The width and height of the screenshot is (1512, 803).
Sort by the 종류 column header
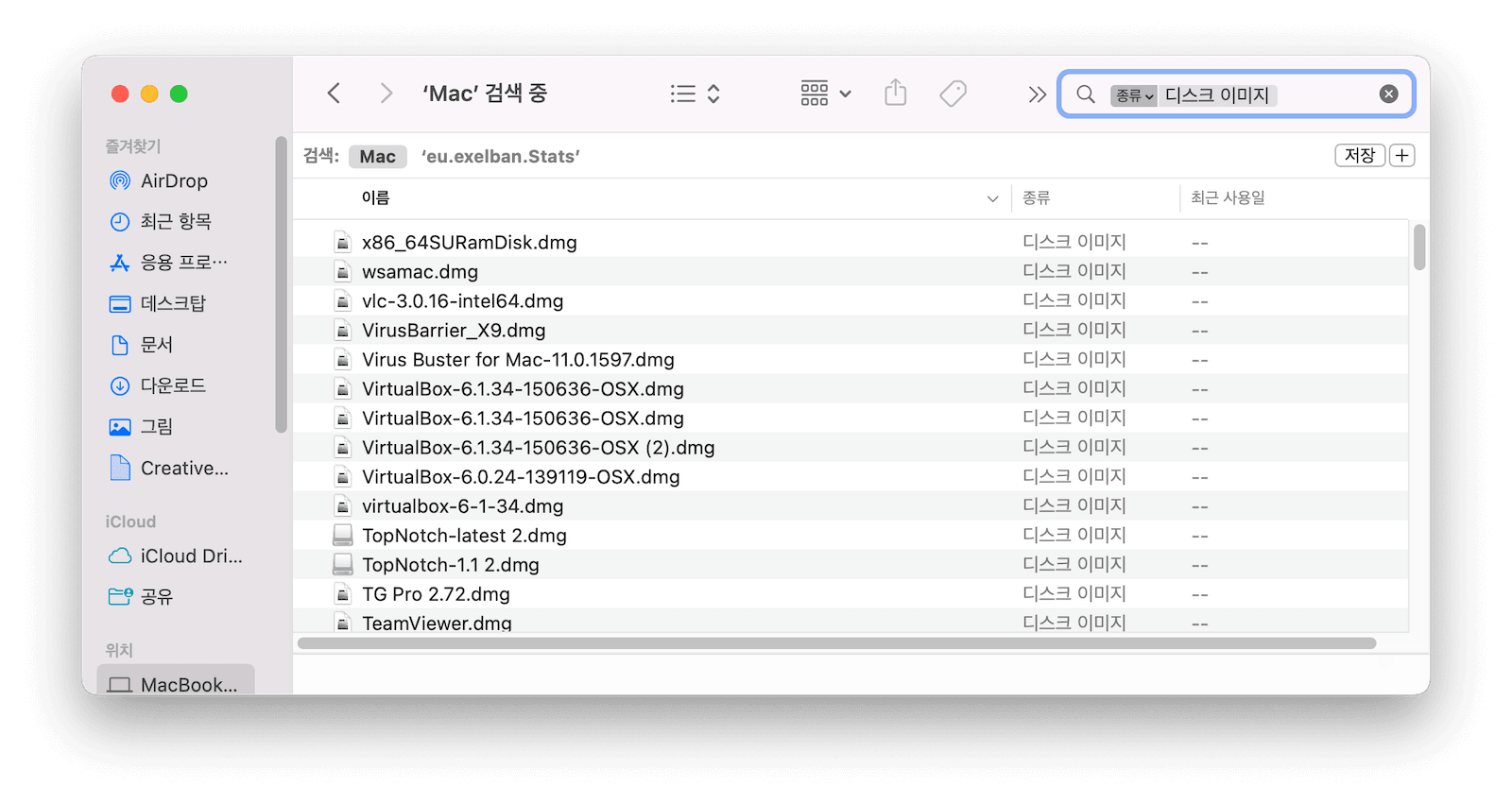(1037, 197)
